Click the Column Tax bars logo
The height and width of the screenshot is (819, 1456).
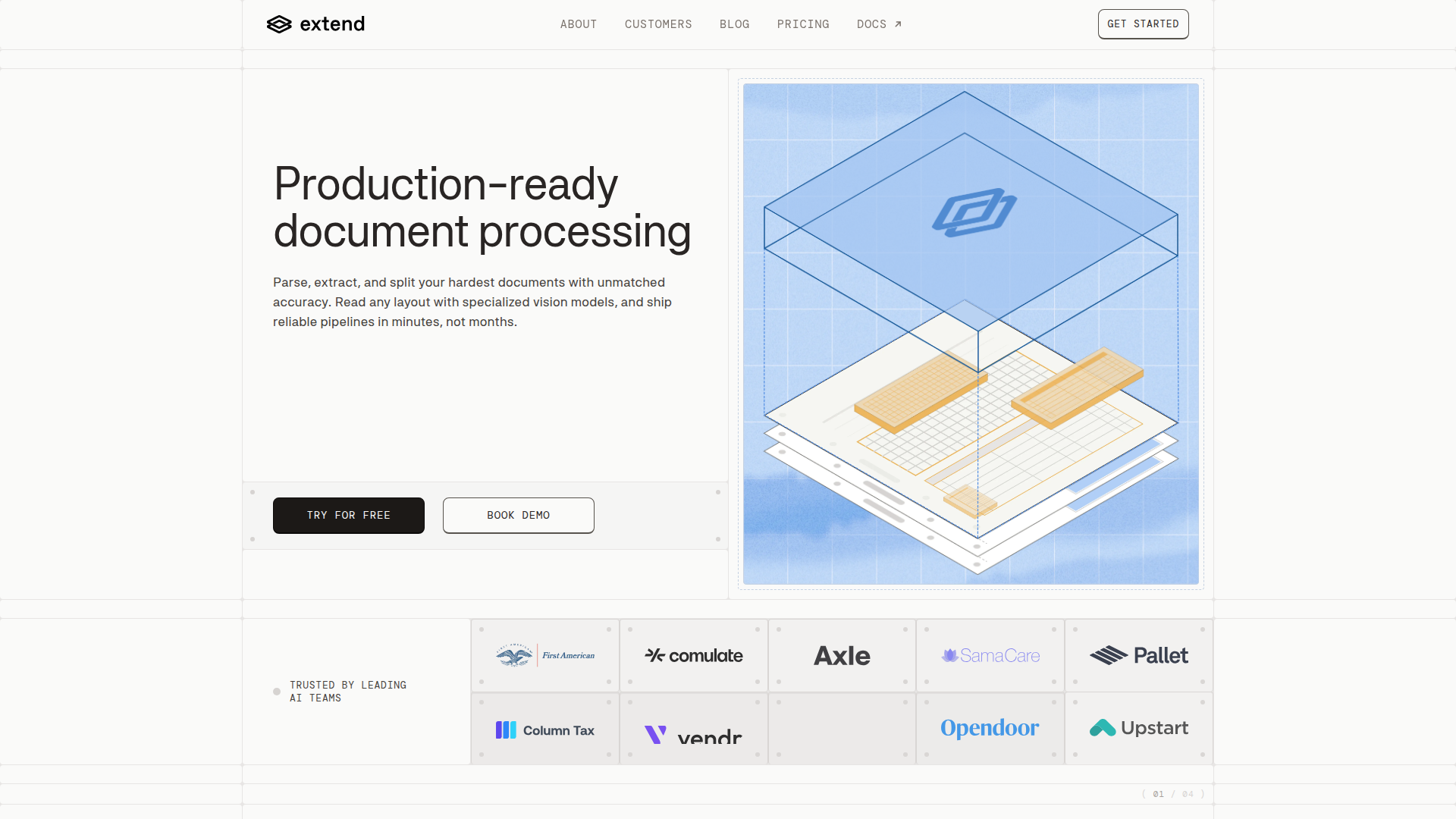point(505,730)
